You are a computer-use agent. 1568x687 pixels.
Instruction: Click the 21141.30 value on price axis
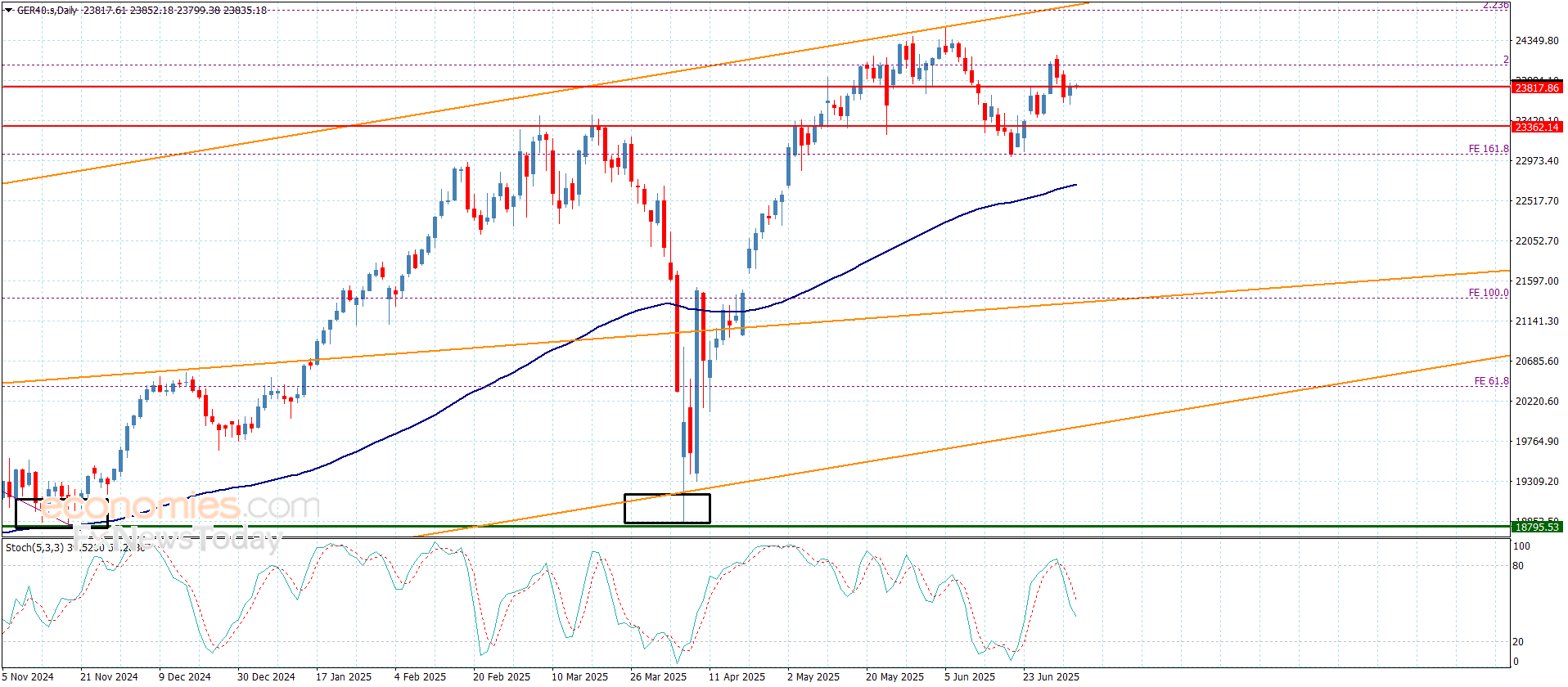[1537, 321]
